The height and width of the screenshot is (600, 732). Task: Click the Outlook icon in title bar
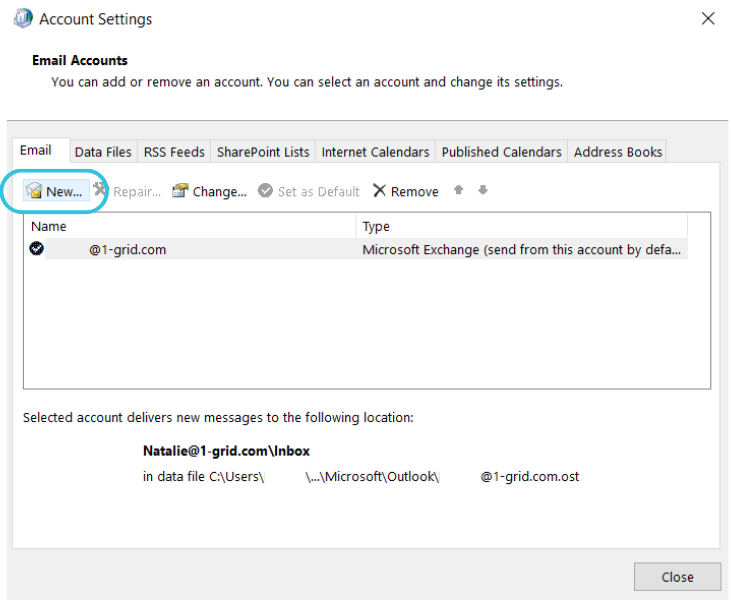[20, 19]
